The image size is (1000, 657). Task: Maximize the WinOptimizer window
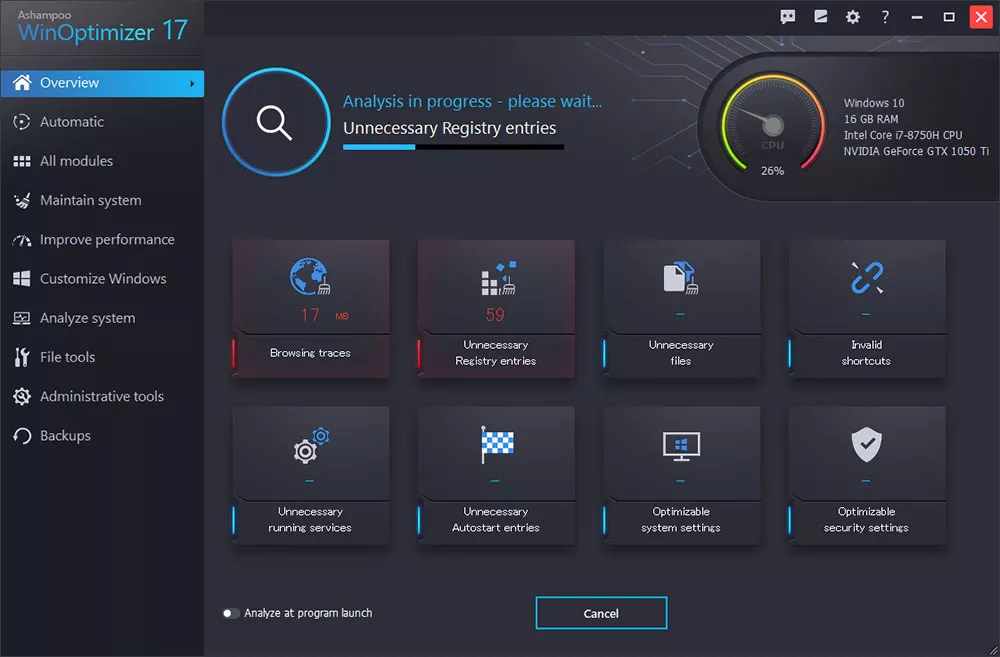[949, 17]
